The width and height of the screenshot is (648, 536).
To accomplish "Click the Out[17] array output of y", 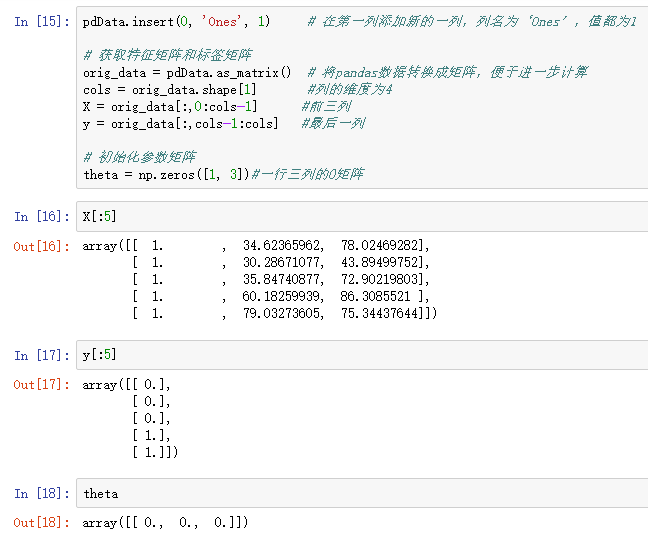I will click(x=130, y=419).
